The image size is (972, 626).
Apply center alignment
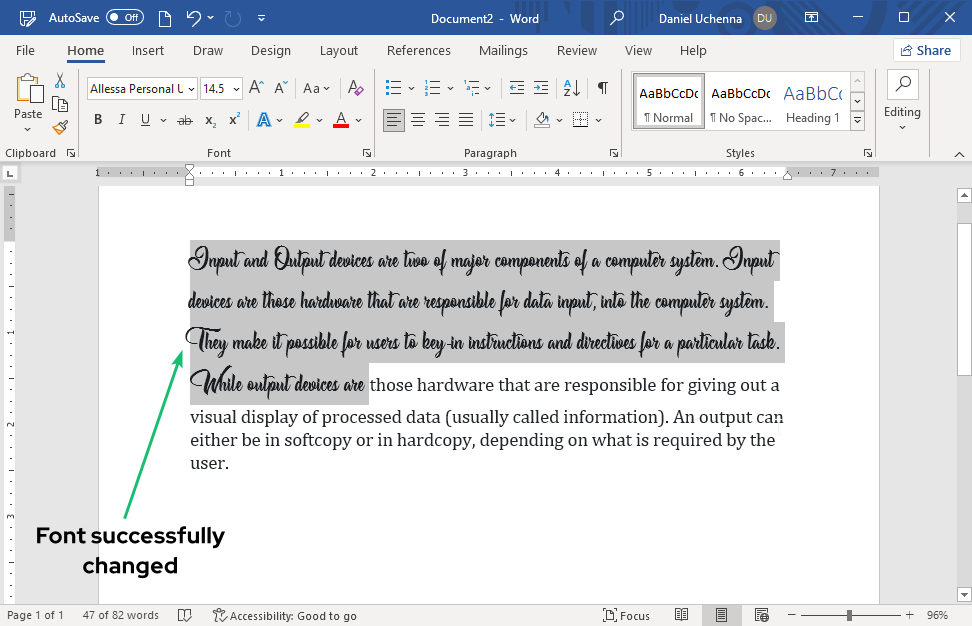coord(417,119)
